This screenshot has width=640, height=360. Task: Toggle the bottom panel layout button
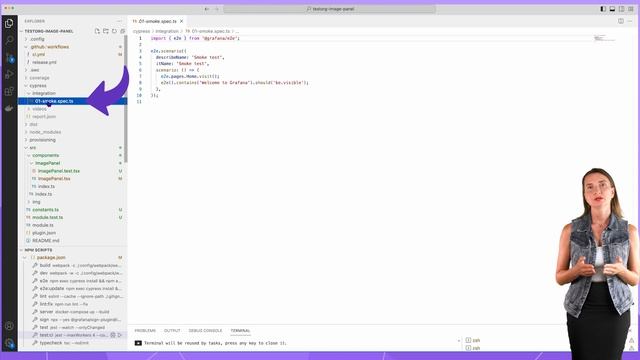(612, 9)
